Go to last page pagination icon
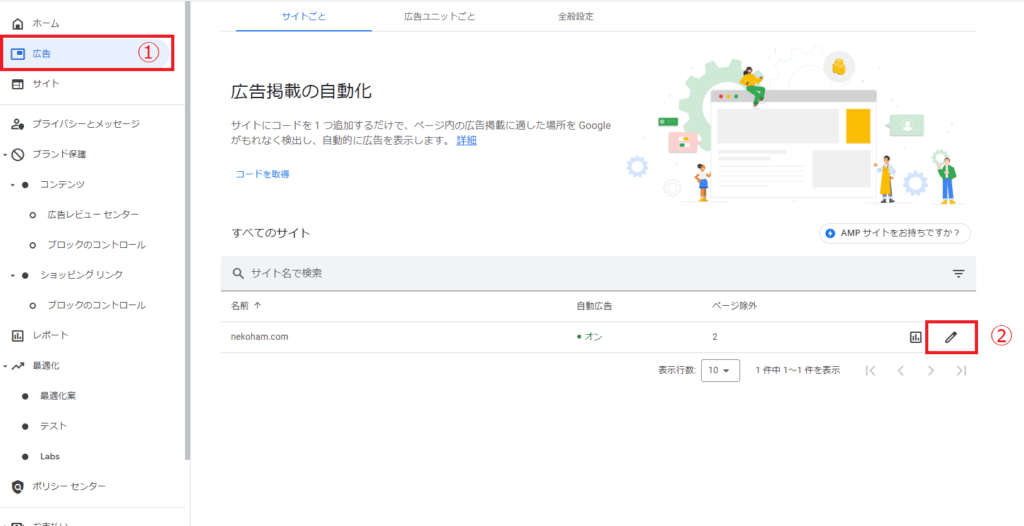1024x526 pixels. 961,370
